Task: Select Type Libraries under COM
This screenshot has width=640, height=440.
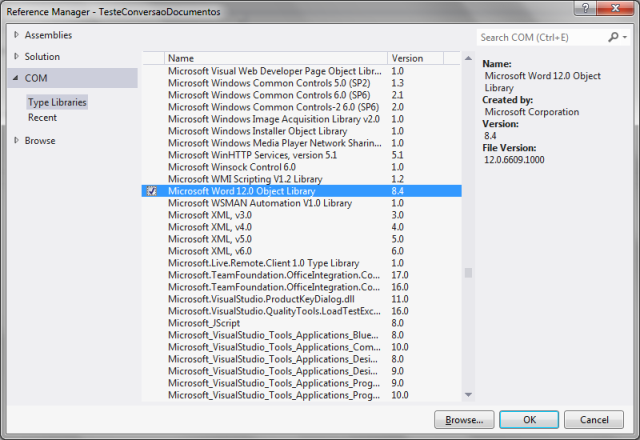Action: coord(57,102)
